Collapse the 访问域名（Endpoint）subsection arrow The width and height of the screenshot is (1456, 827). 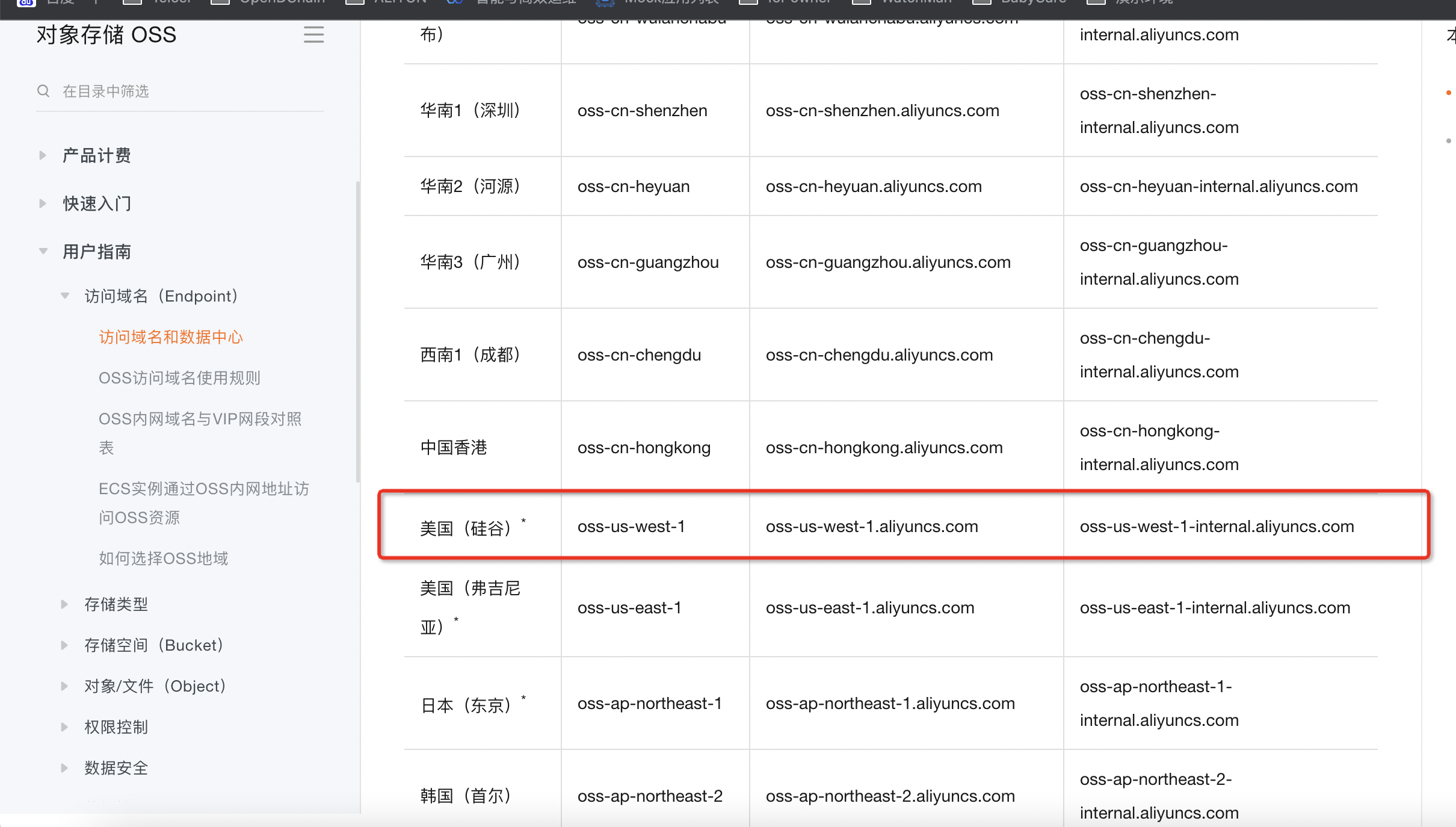pyautogui.click(x=65, y=296)
